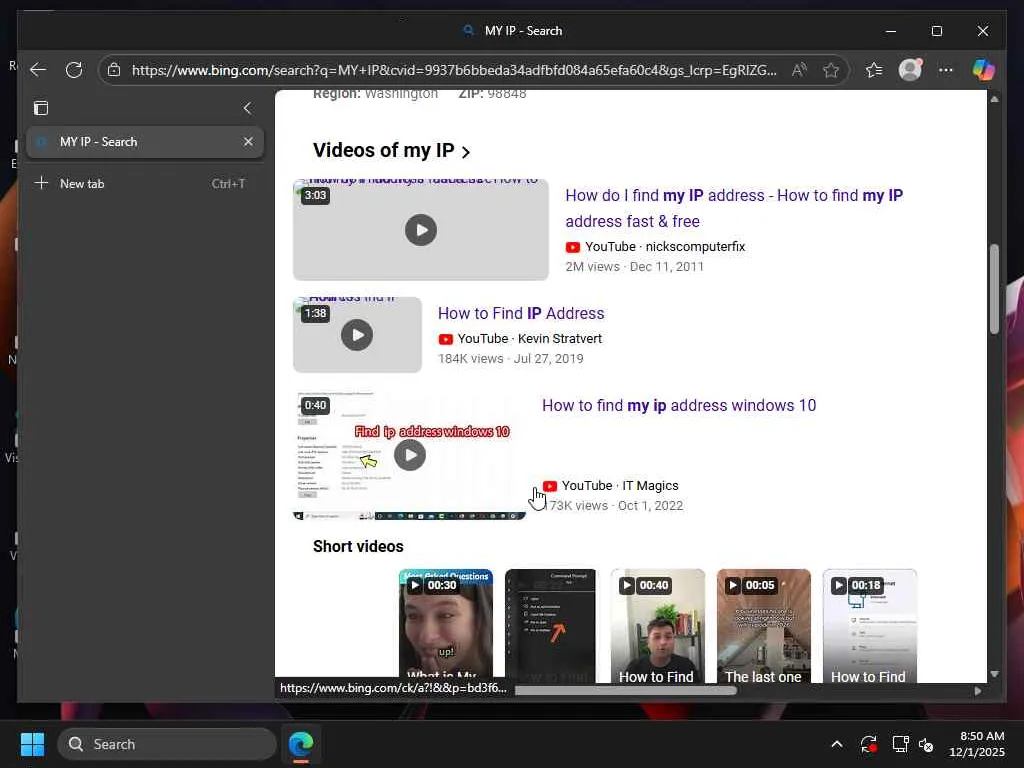Open tab actions menu icon
Screen dimensions: 1024x768
[41, 108]
